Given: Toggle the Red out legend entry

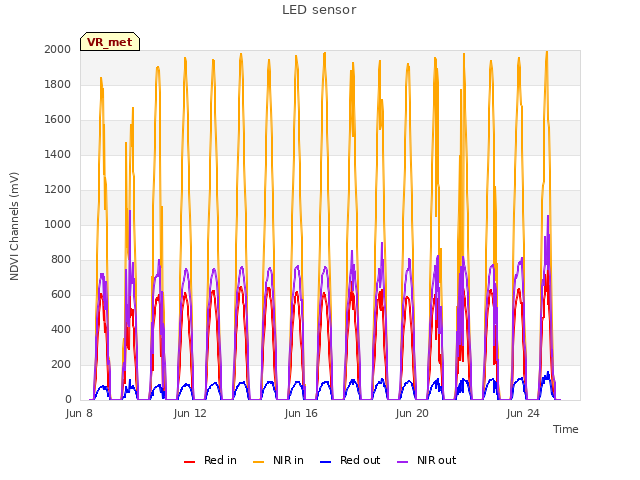Looking at the screenshot, I should click(x=350, y=460).
